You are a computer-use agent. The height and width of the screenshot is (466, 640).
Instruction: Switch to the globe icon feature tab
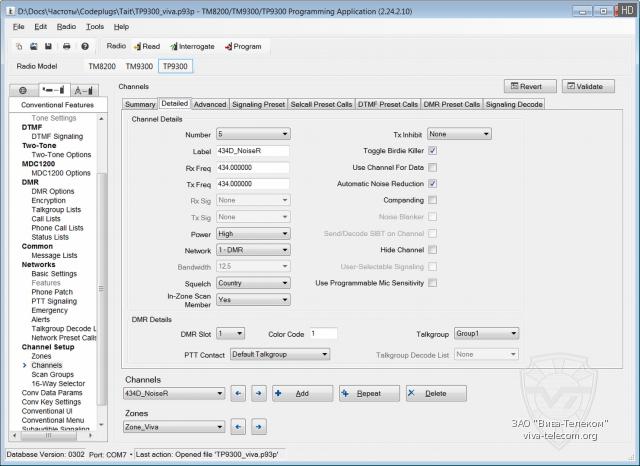tap(23, 90)
